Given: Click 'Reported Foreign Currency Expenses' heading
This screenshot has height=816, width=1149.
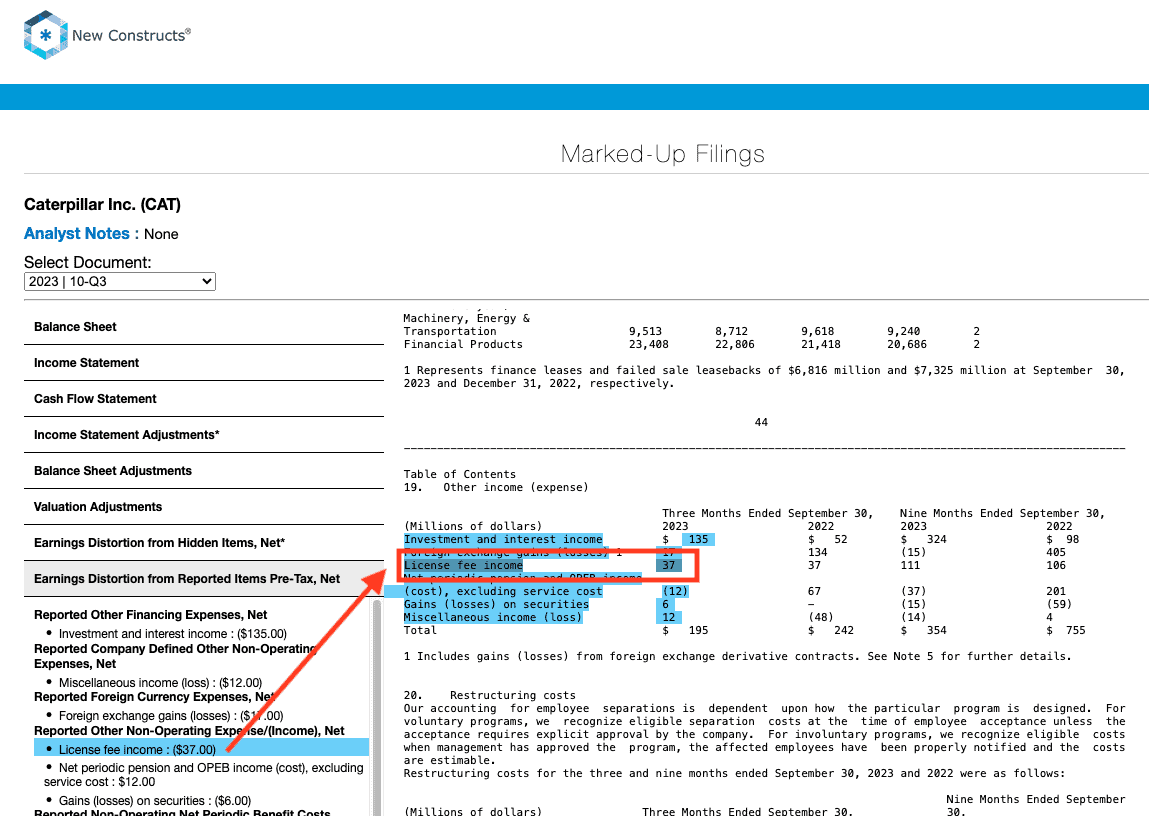Looking at the screenshot, I should (x=155, y=697).
